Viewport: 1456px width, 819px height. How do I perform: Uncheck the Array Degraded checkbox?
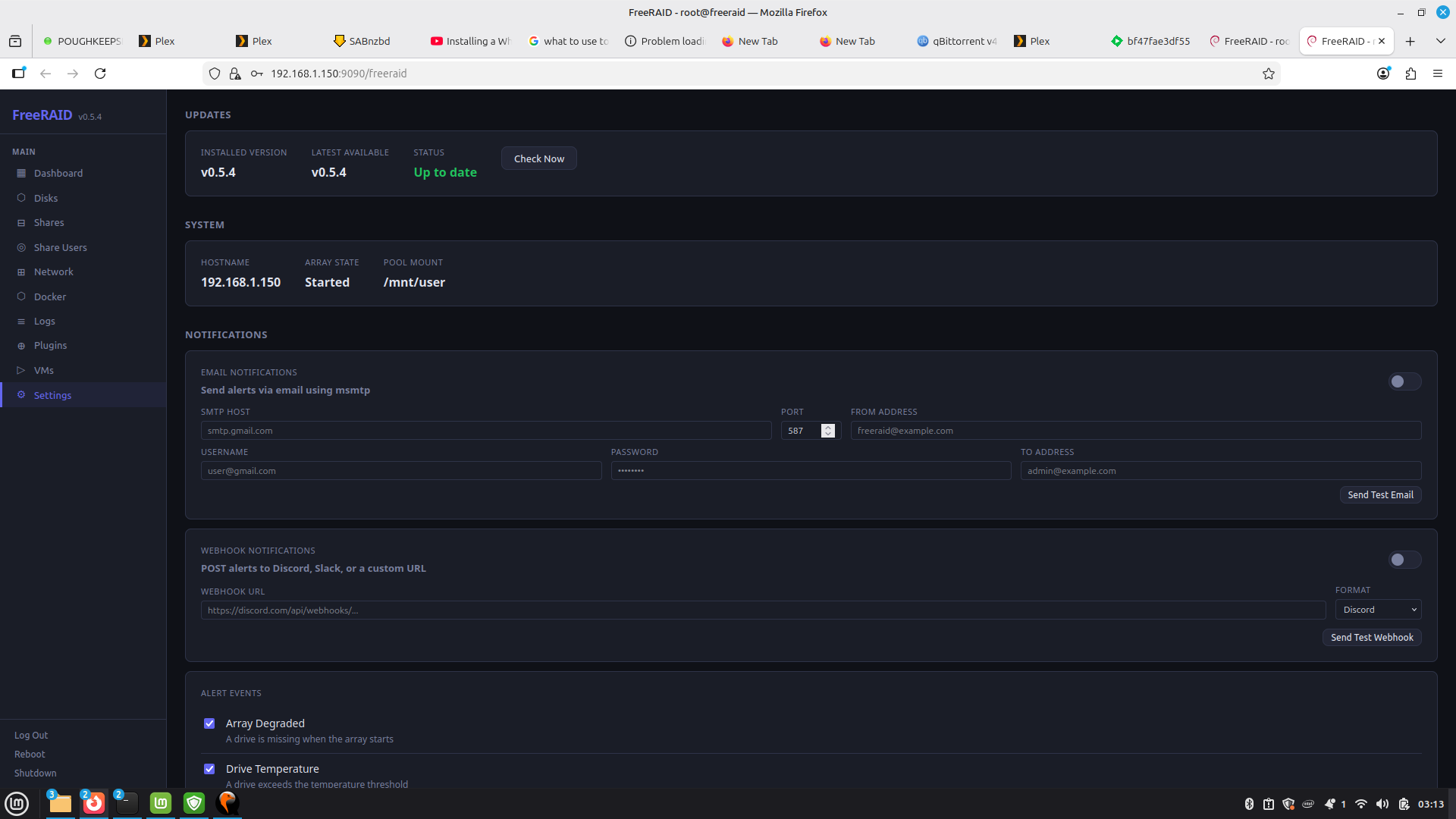point(209,723)
